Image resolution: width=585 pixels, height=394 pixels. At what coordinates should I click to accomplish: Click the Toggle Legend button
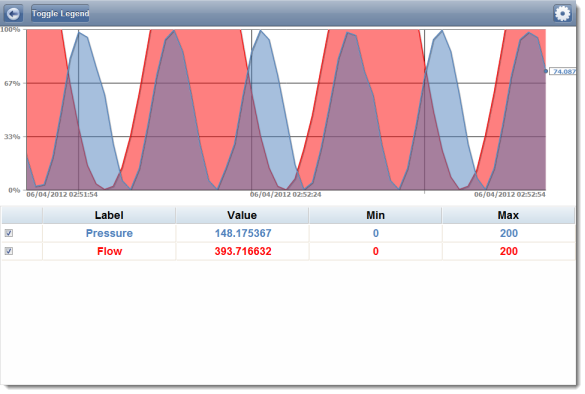point(60,14)
